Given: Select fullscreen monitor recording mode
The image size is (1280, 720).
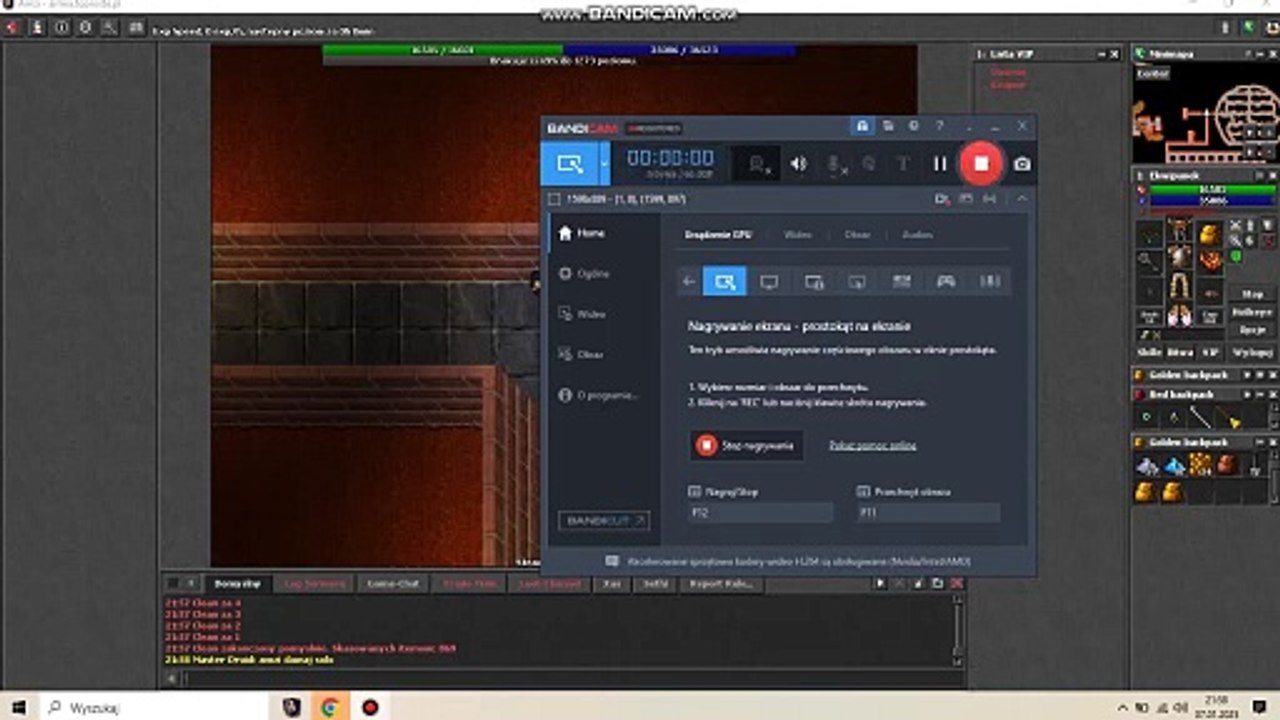Looking at the screenshot, I should pyautogui.click(x=769, y=282).
